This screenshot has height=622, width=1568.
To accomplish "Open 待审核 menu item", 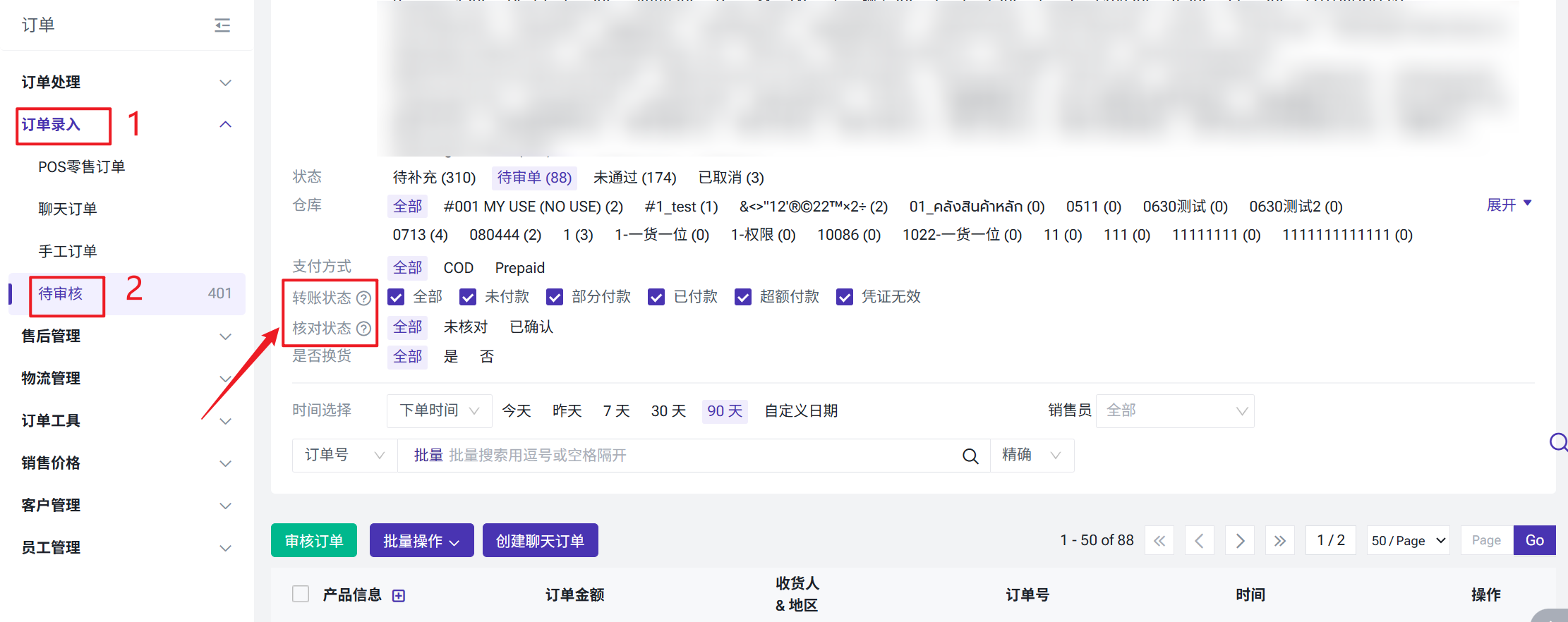I will coord(127,294).
